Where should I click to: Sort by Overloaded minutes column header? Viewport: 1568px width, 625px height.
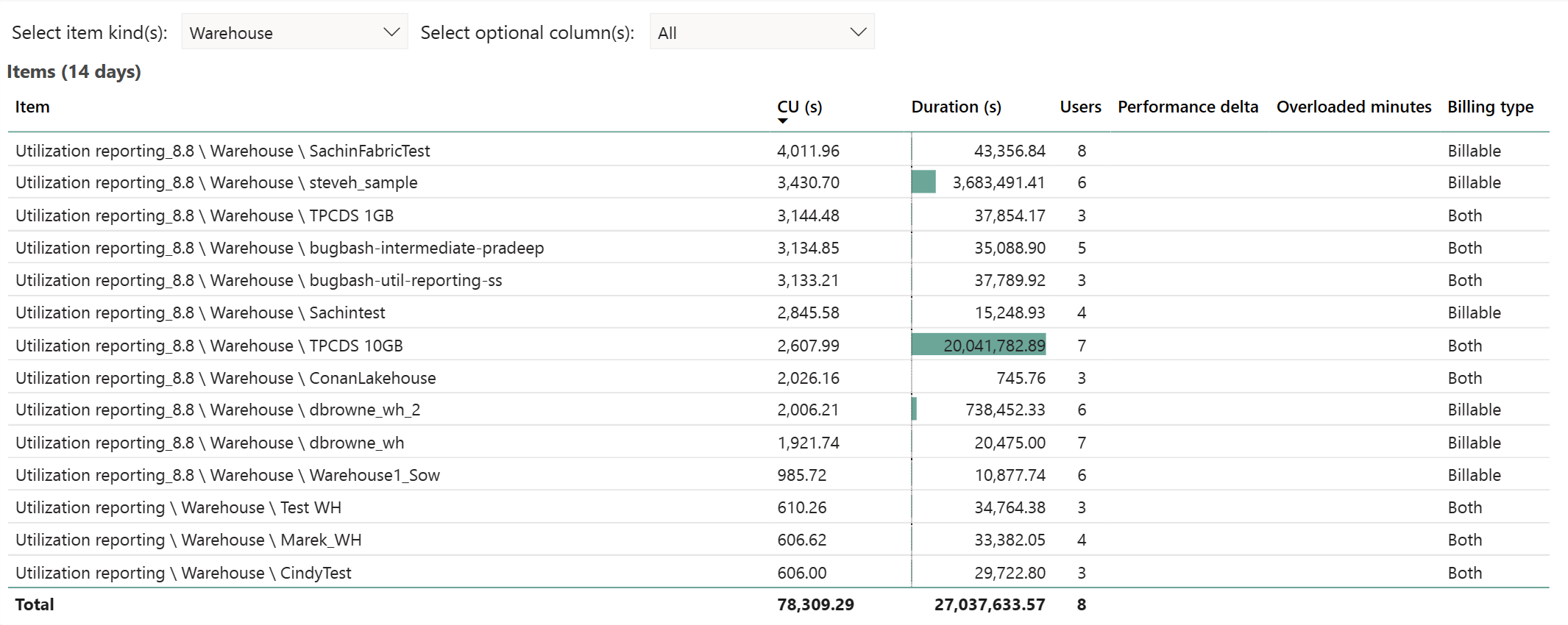1354,107
